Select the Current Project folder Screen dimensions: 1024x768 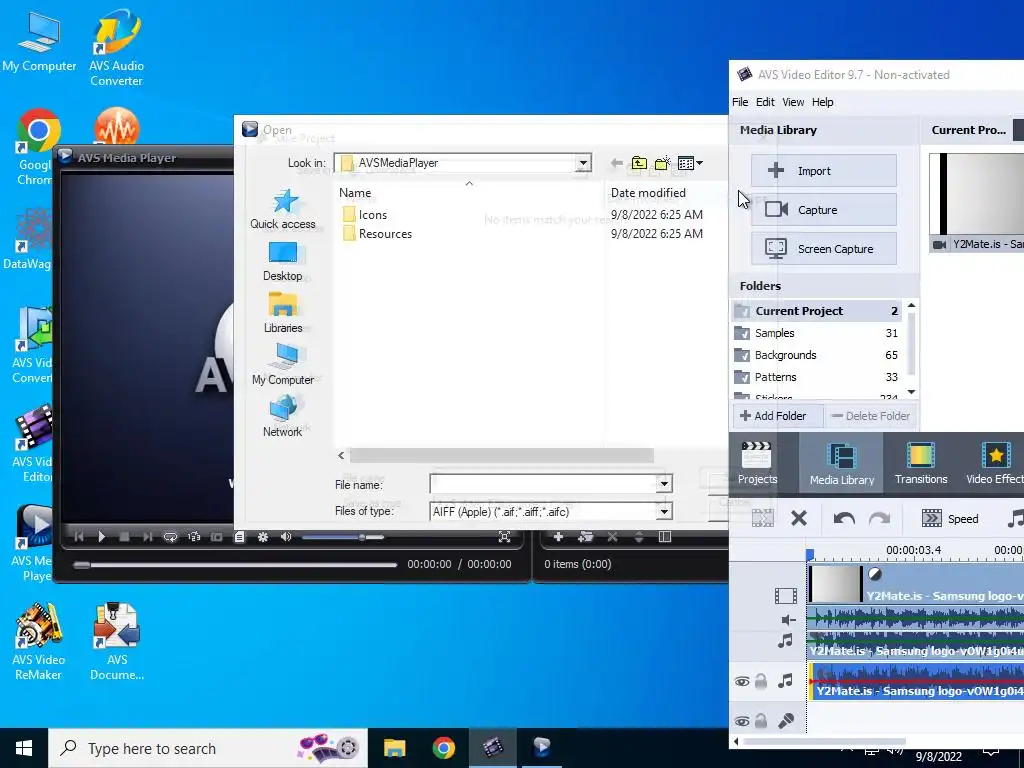pos(816,311)
